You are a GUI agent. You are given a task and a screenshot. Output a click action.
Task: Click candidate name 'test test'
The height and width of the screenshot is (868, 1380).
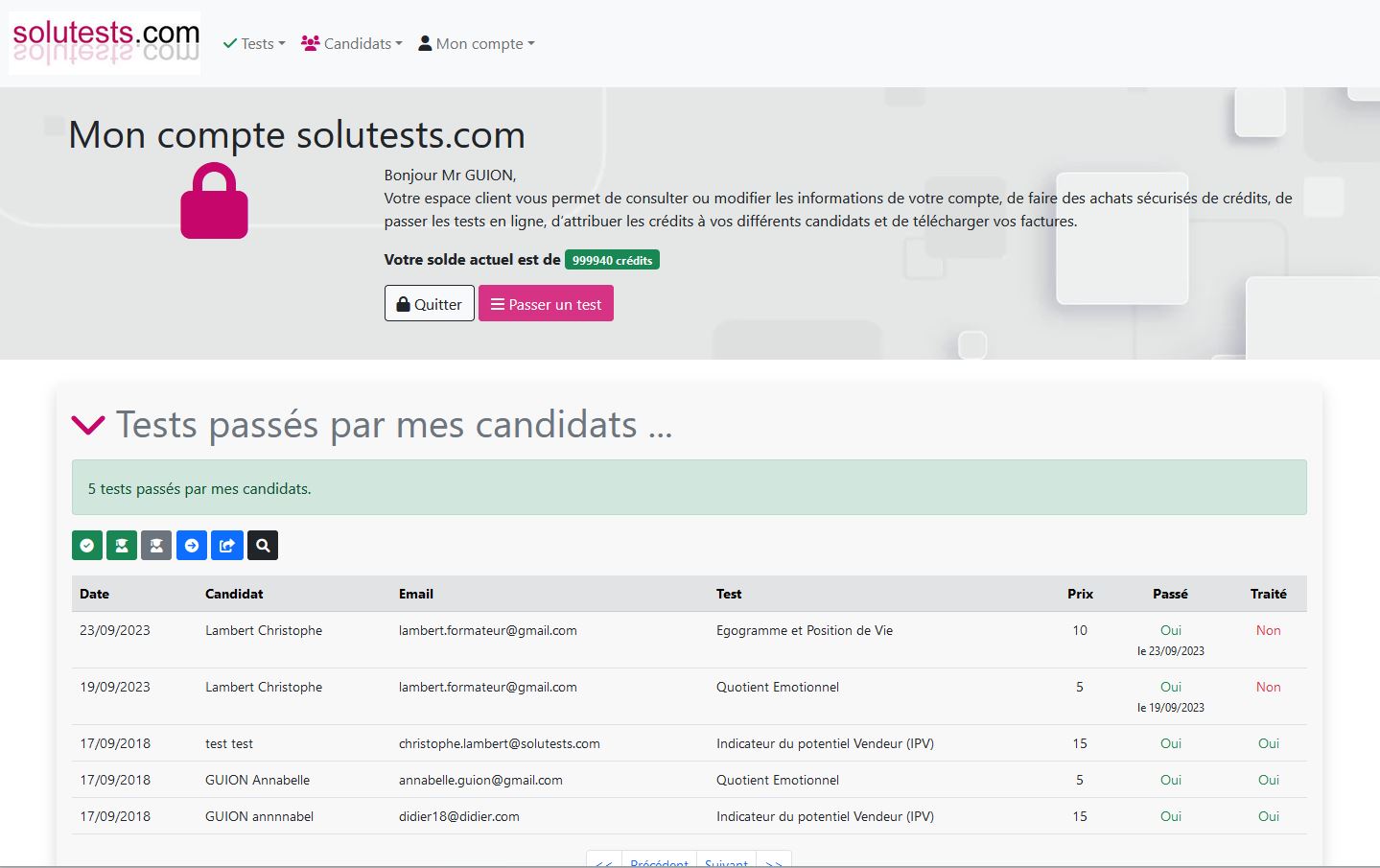pos(229,743)
